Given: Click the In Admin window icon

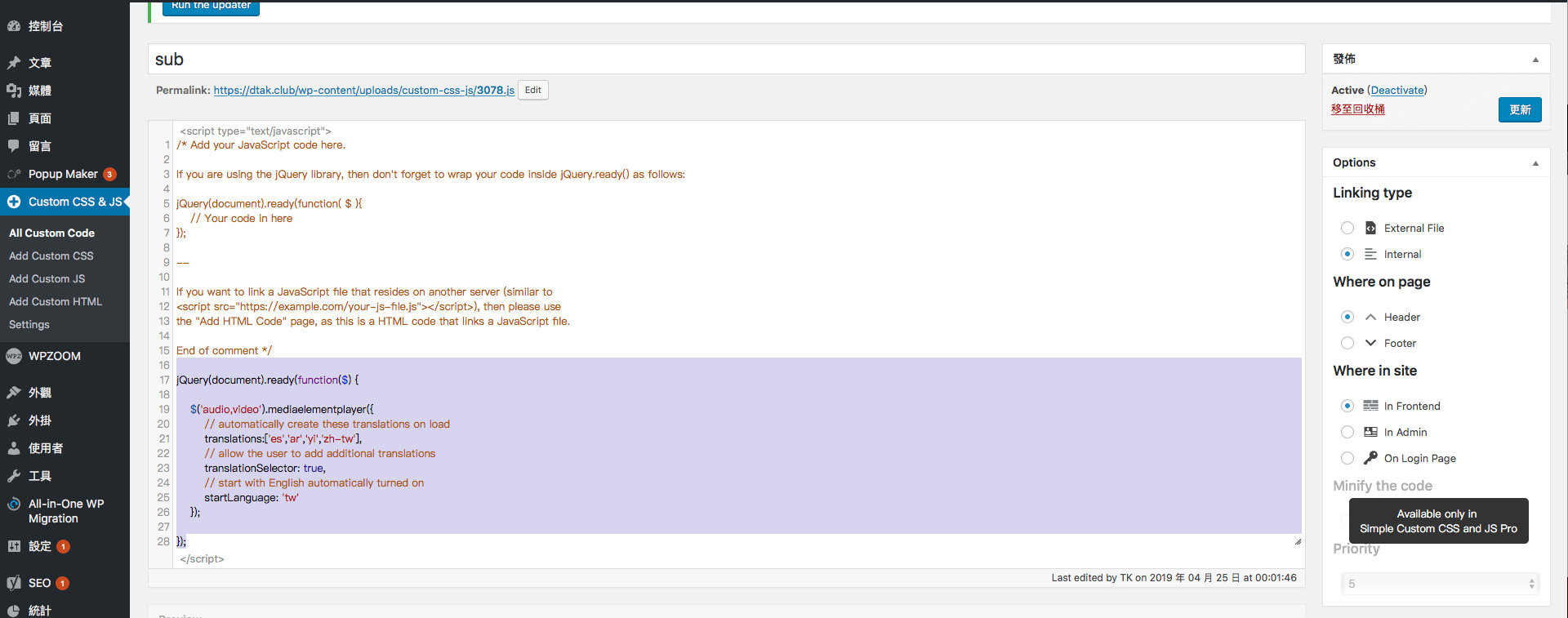Looking at the screenshot, I should click(x=1370, y=432).
